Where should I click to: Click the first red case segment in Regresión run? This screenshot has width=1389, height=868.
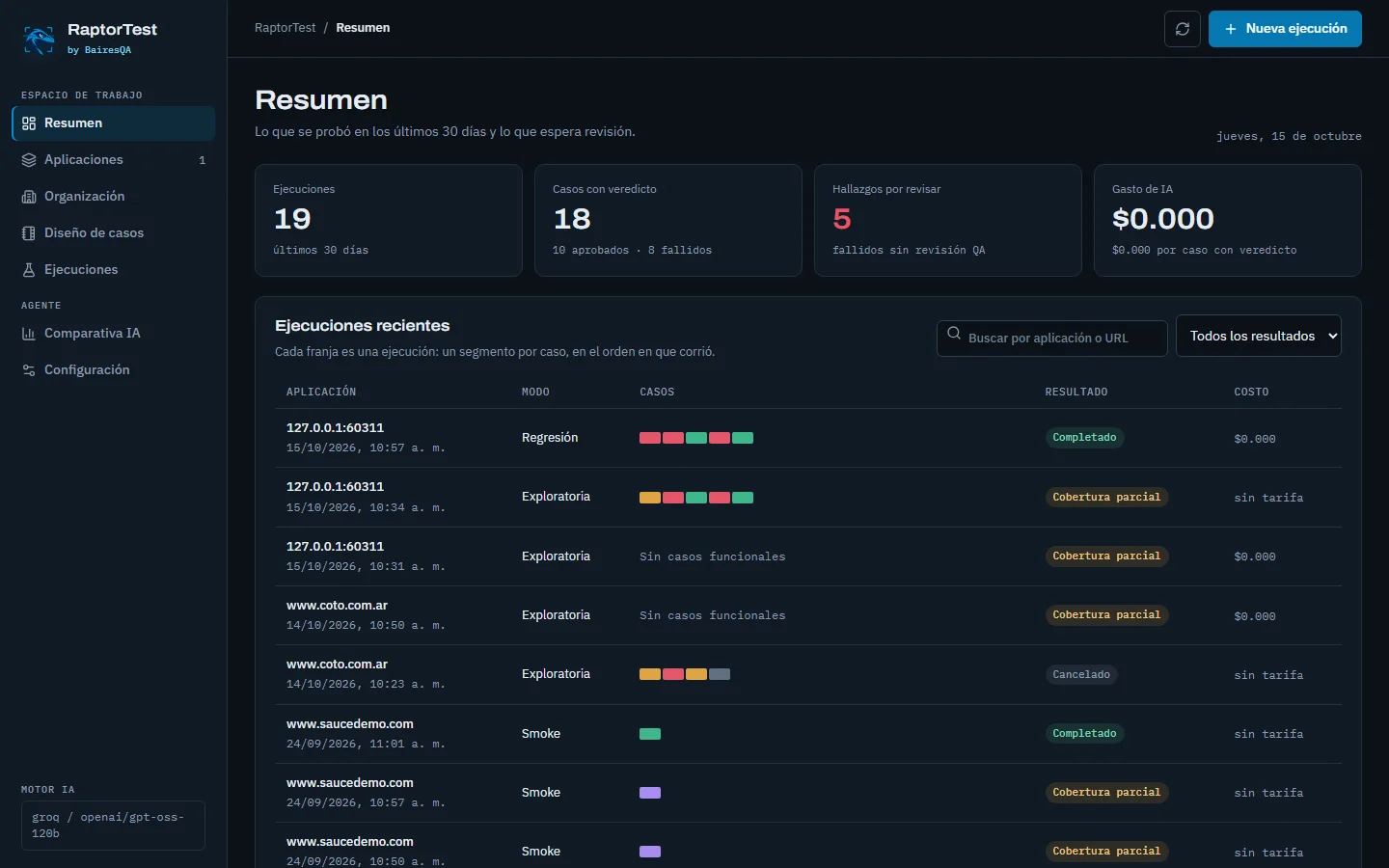pyautogui.click(x=650, y=438)
